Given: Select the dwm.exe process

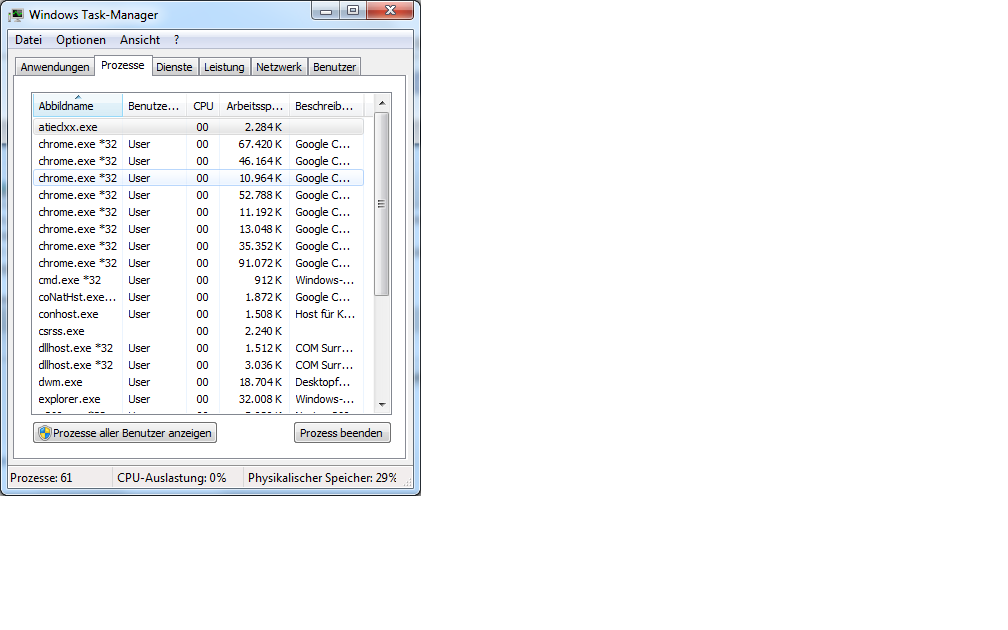Looking at the screenshot, I should pos(198,382).
